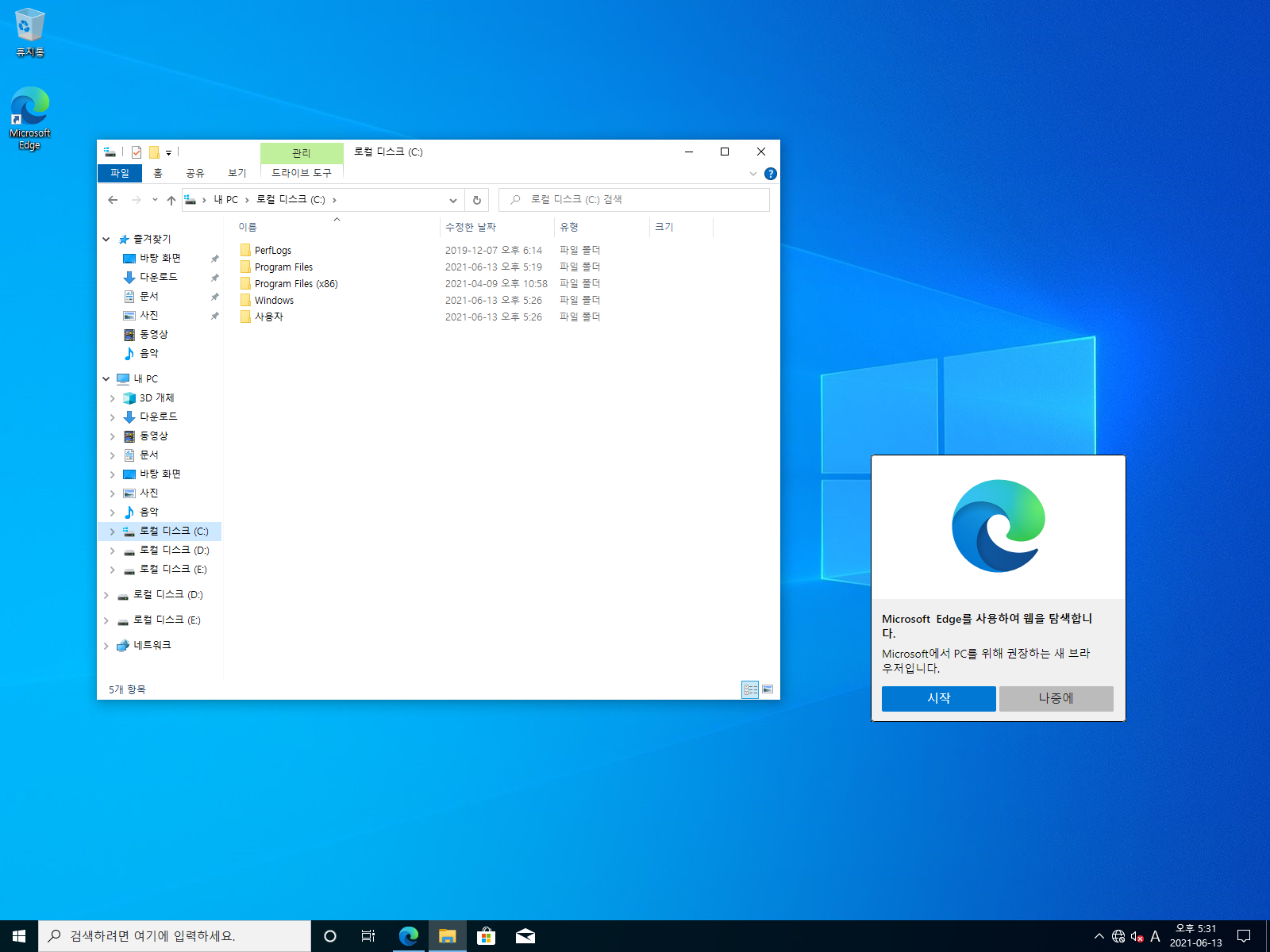Image resolution: width=1270 pixels, height=952 pixels.
Task: Open the 드라이브 도구 ribbon tab
Action: [x=302, y=173]
